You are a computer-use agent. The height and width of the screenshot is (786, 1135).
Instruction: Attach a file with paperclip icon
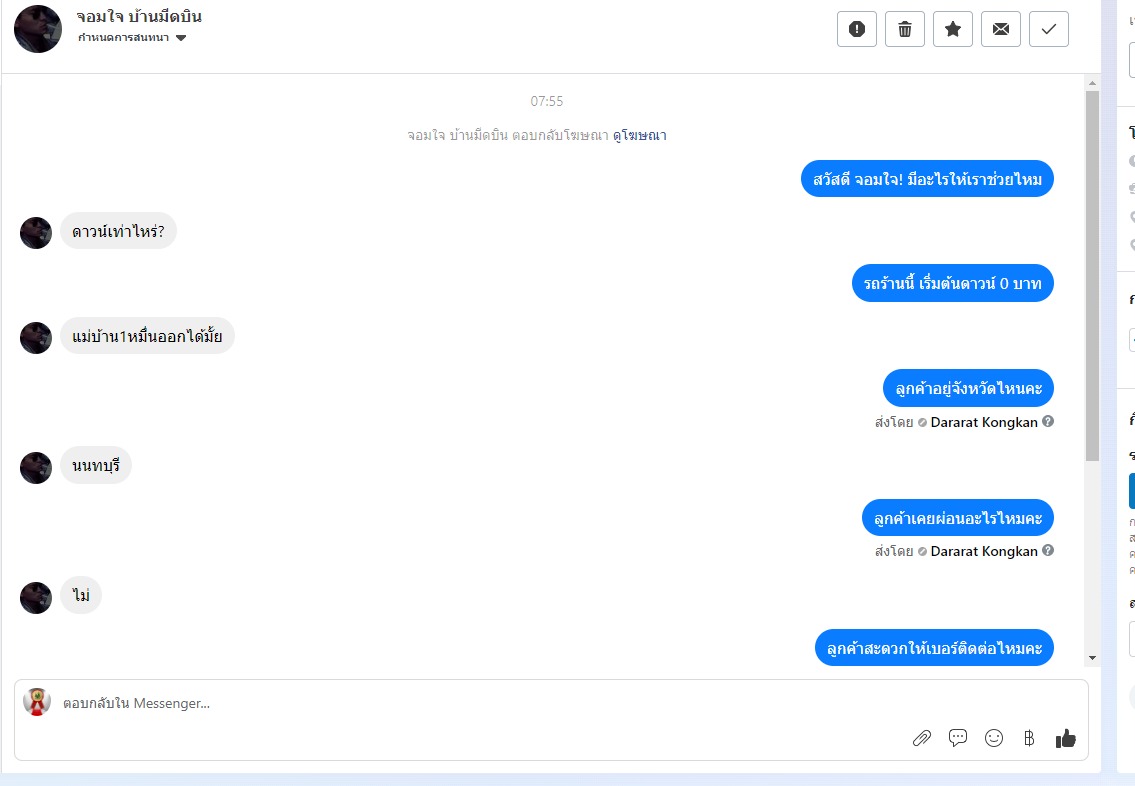click(921, 738)
